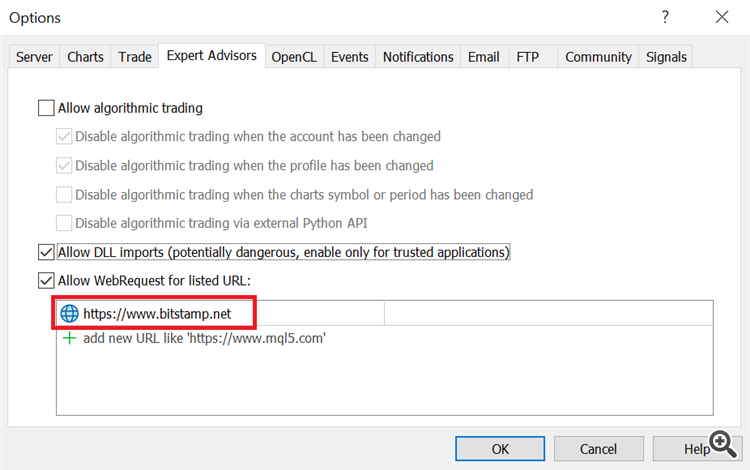Switch to the Events tab

coord(350,57)
